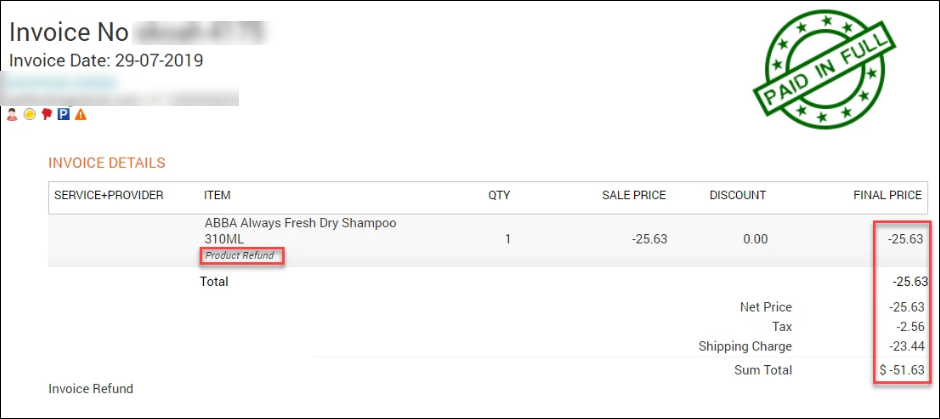Click the Product Refund label
The width and height of the screenshot is (940, 419).
coord(240,256)
